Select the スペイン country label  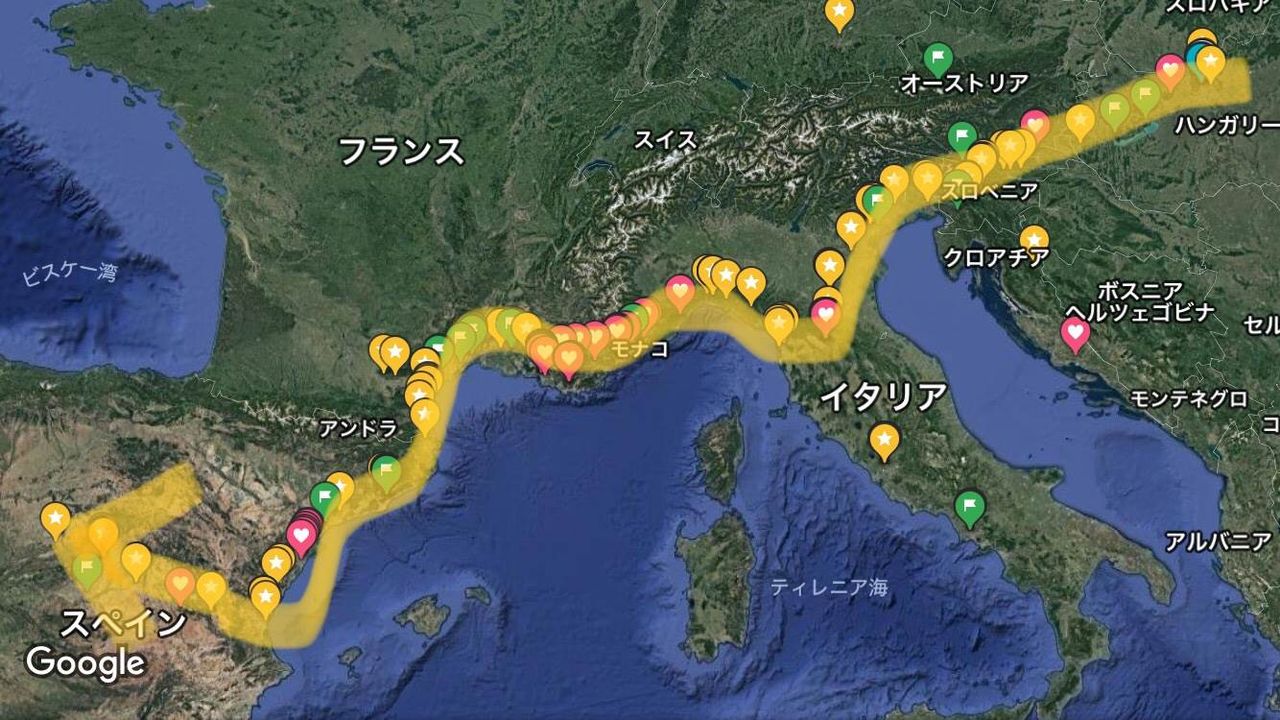tap(123, 624)
